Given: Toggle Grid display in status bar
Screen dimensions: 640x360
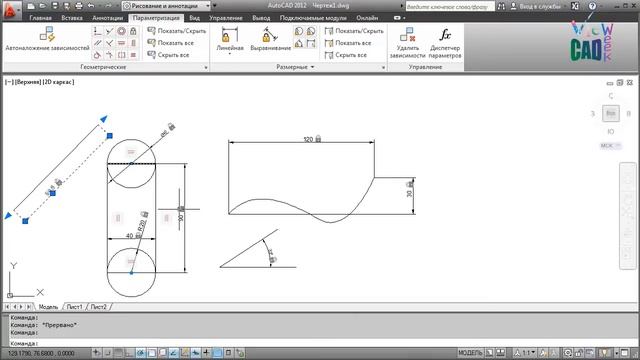Looking at the screenshot, I should pyautogui.click(x=119, y=352).
